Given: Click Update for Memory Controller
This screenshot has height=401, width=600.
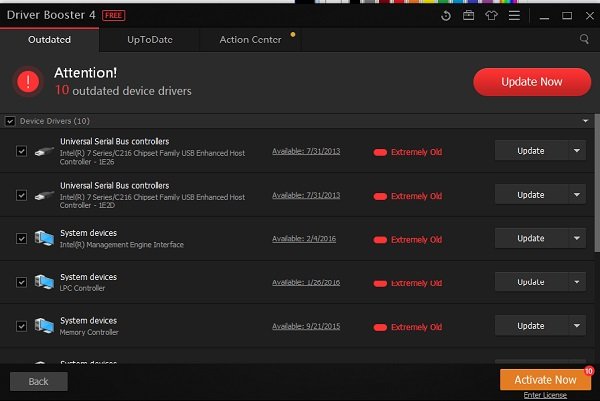Looking at the screenshot, I should coord(531,326).
